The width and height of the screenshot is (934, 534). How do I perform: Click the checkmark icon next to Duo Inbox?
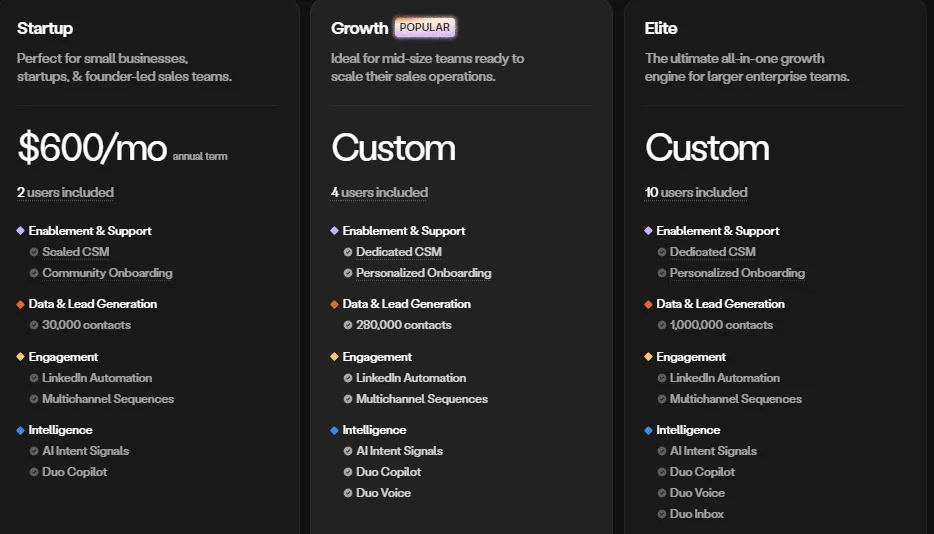coord(662,514)
